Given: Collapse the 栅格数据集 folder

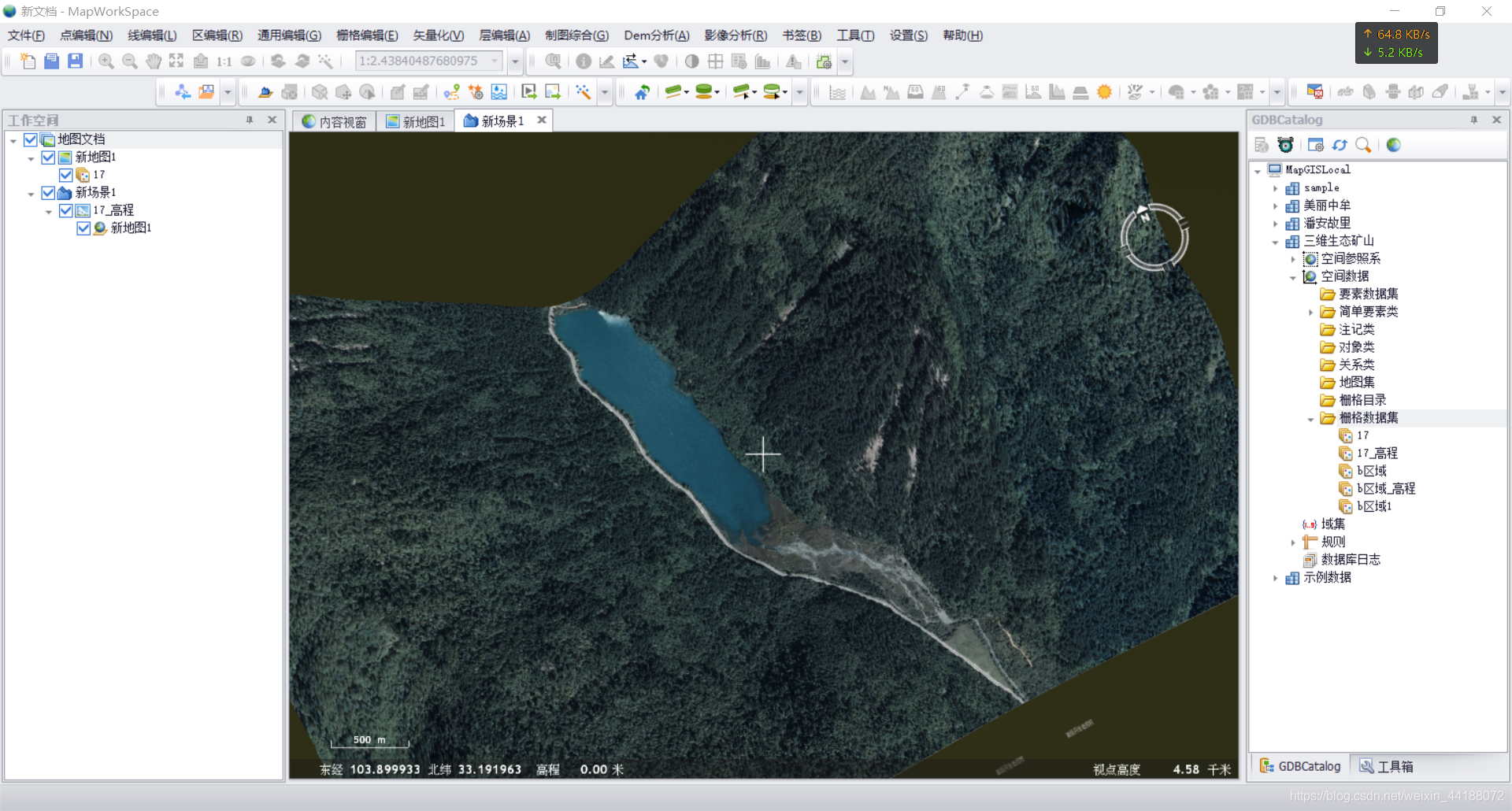Looking at the screenshot, I should pos(1310,419).
